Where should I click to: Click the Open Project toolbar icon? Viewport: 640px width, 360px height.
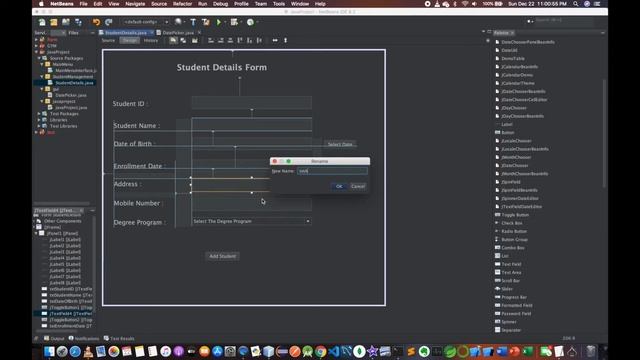pyautogui.click(x=66, y=22)
